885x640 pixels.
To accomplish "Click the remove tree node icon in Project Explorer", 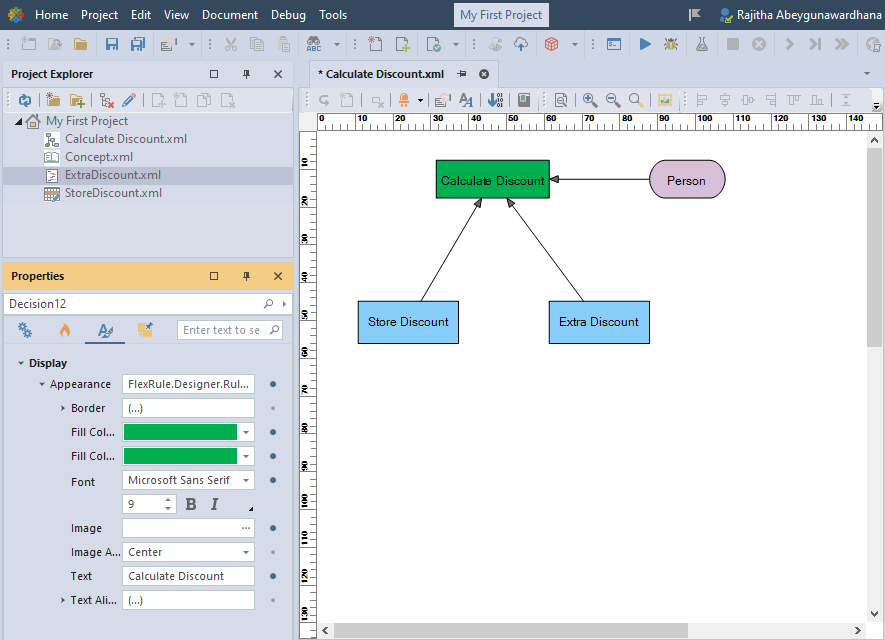I will point(107,100).
